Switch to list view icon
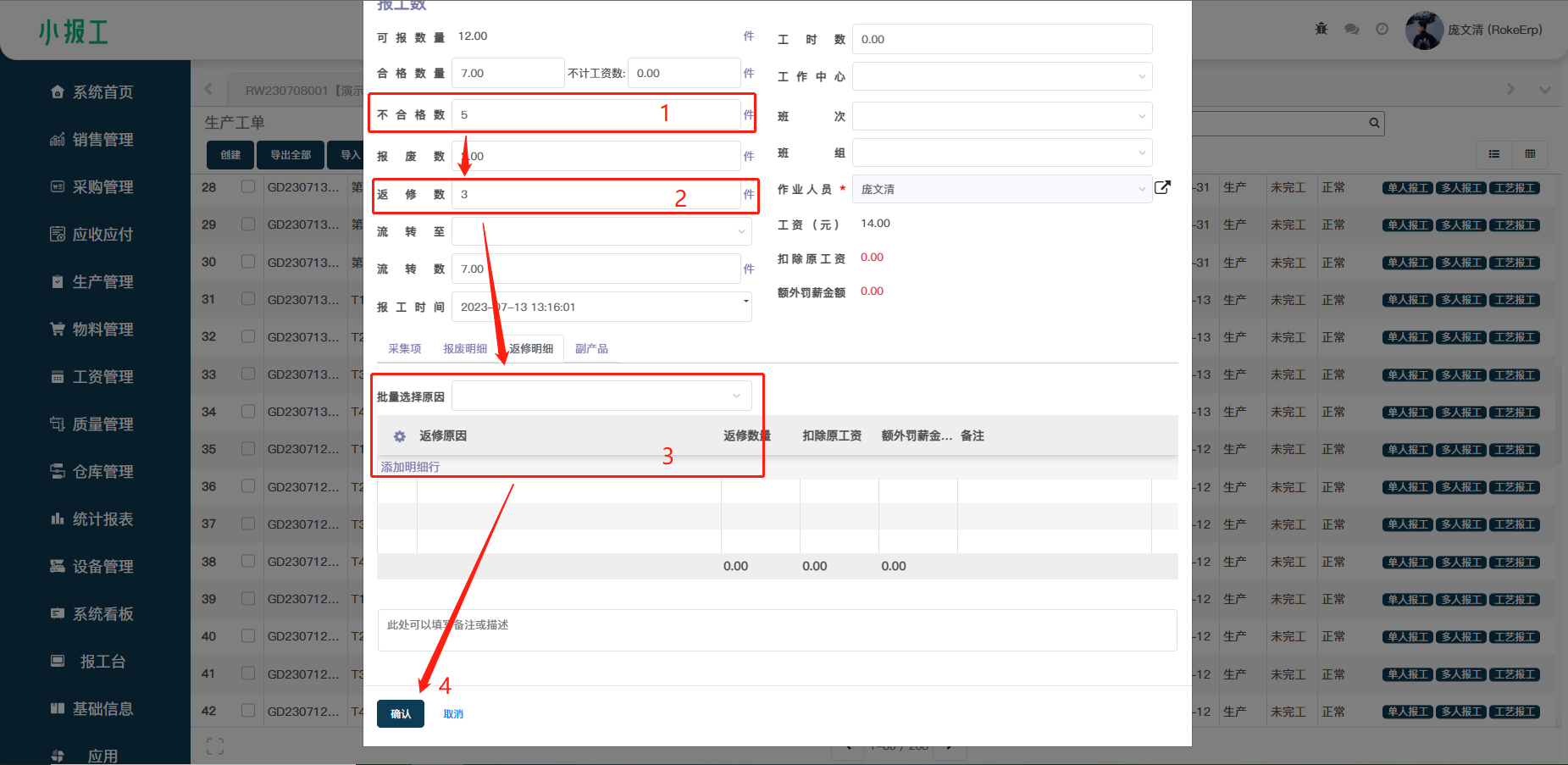1568x765 pixels. tap(1494, 154)
